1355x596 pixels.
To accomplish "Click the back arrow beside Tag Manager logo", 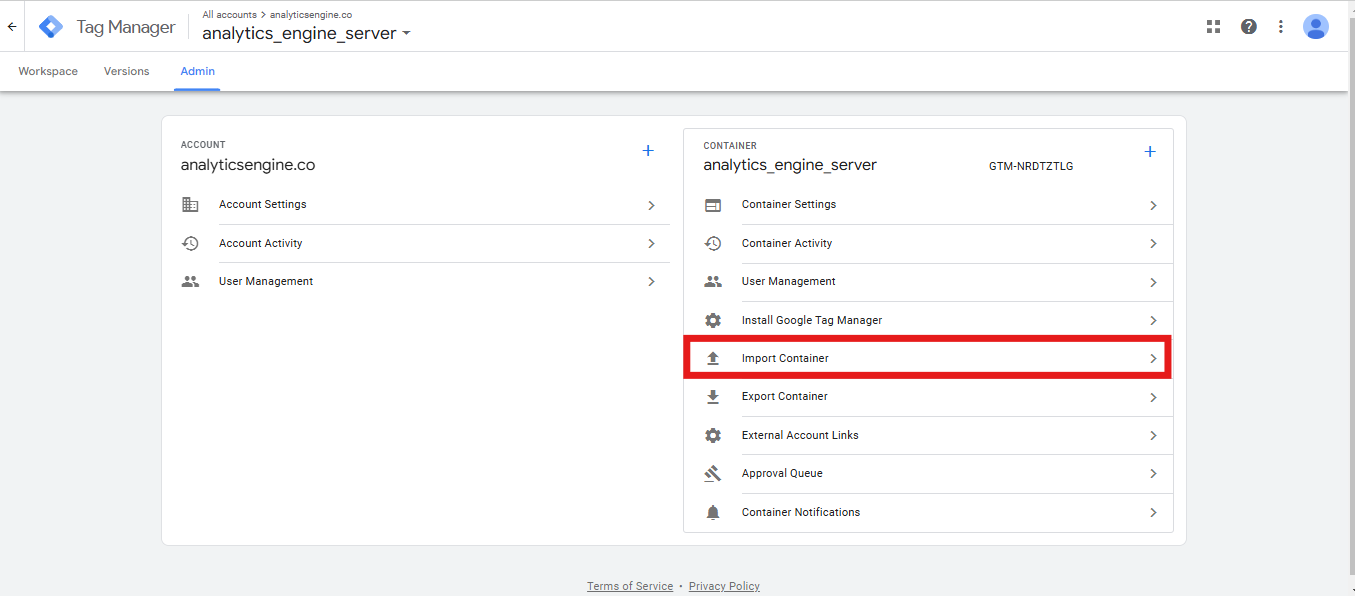I will point(12,27).
